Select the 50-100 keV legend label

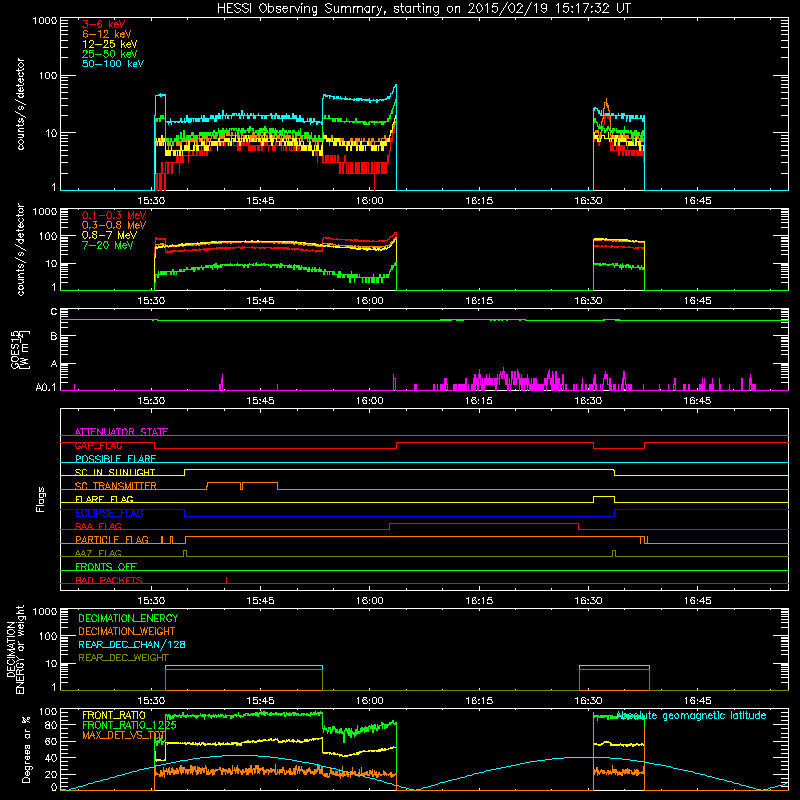pyautogui.click(x=113, y=64)
